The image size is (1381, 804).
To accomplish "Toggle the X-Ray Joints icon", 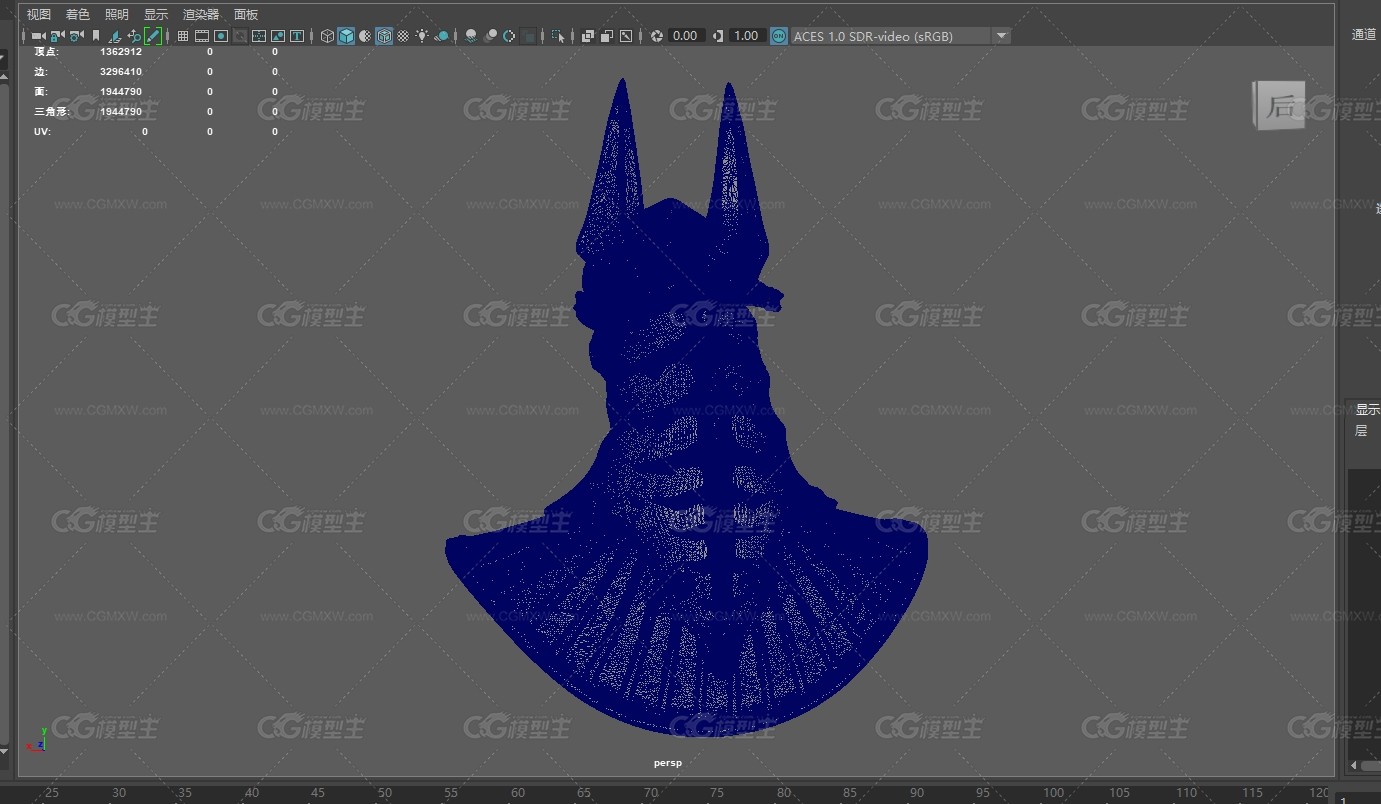I will (626, 36).
